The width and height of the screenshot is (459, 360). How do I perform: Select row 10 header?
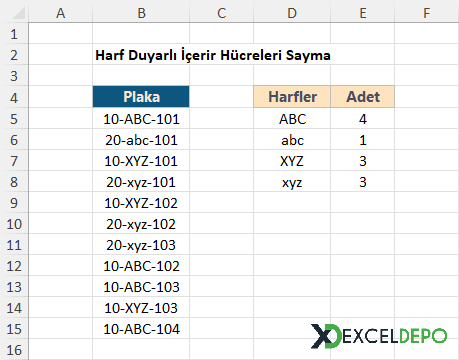pos(14,224)
